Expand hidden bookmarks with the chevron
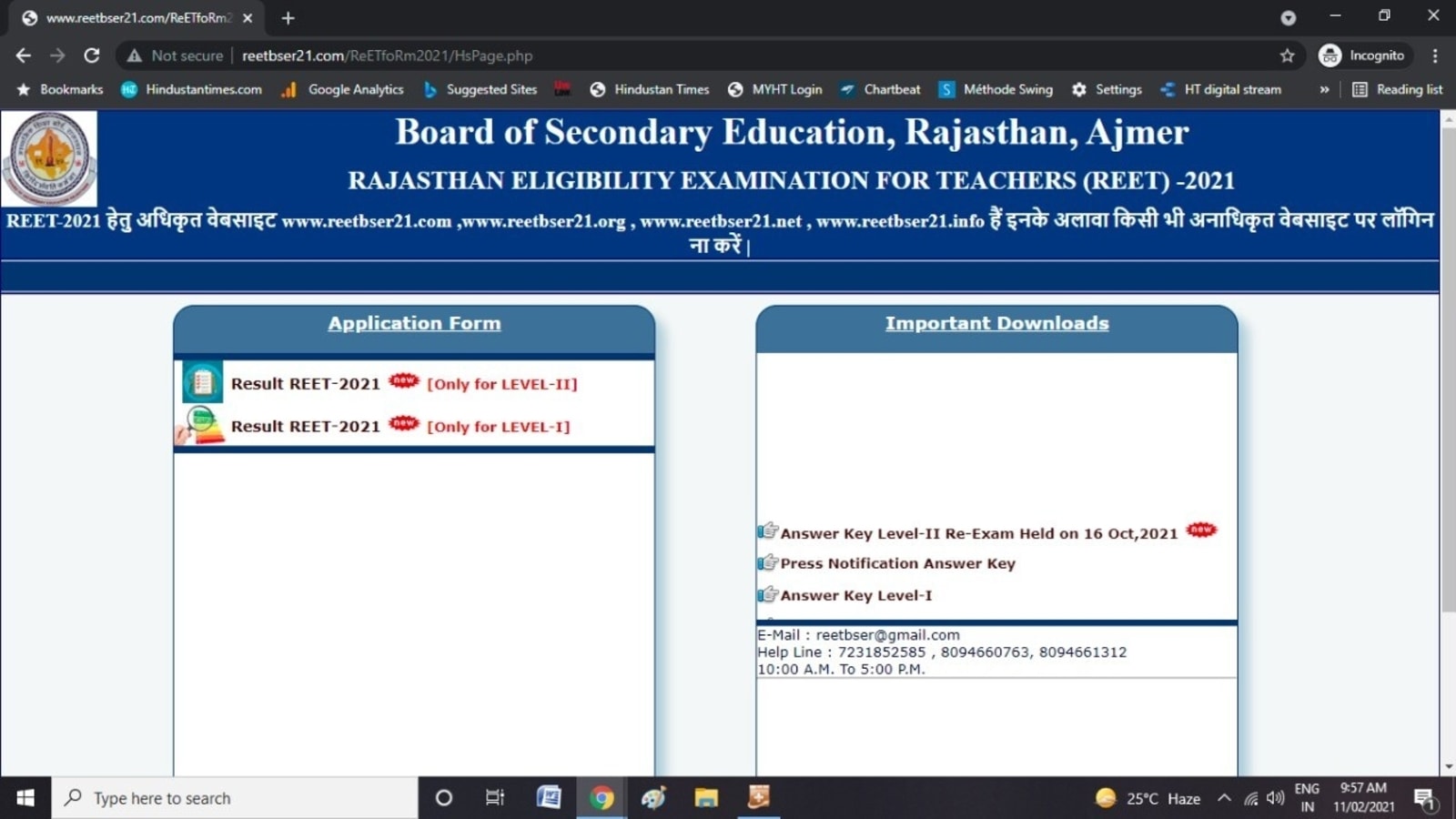The image size is (1456, 819). [1324, 89]
